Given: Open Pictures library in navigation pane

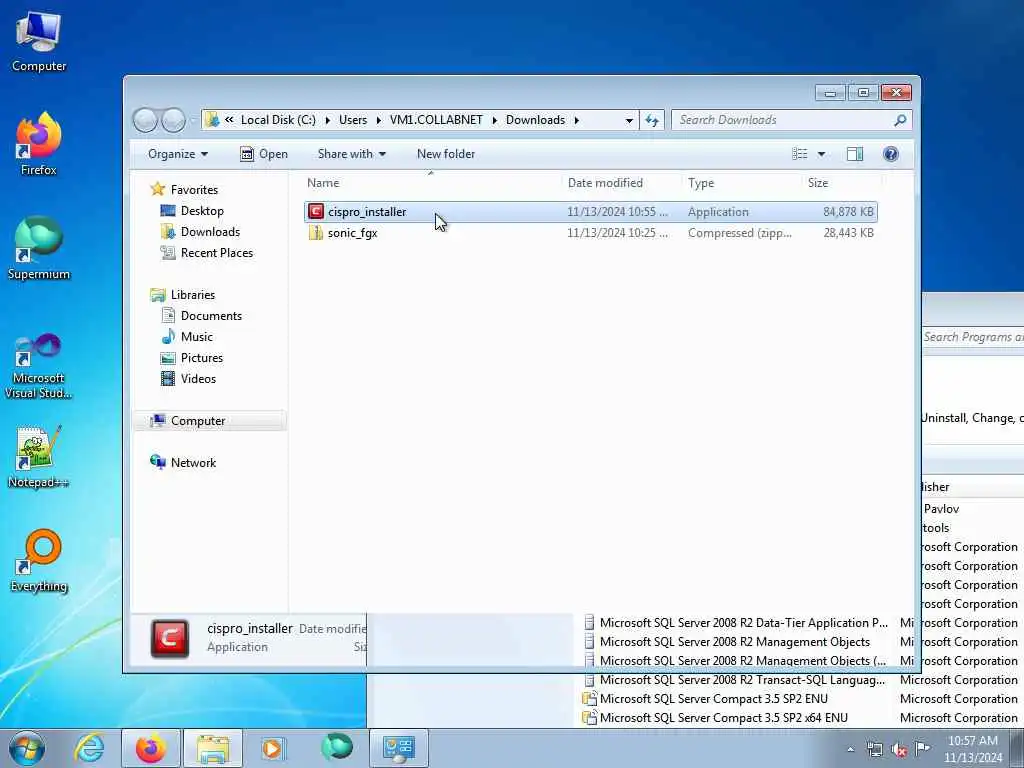Looking at the screenshot, I should tap(202, 357).
